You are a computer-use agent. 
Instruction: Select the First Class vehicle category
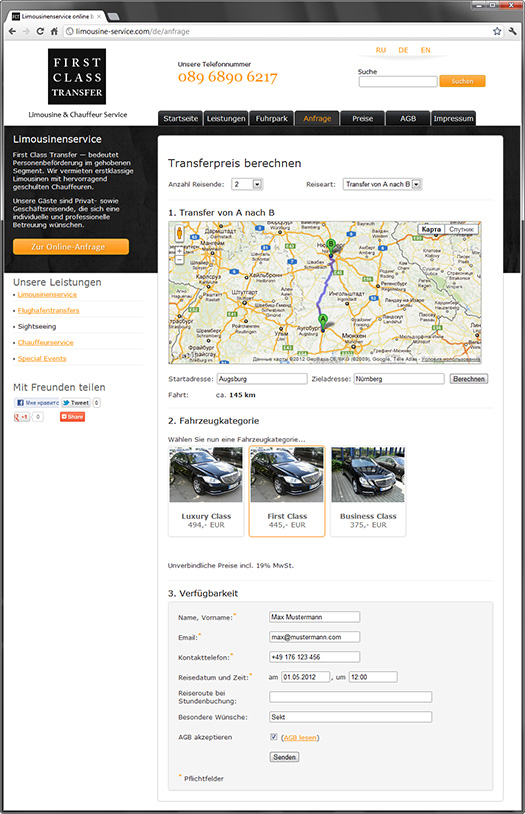pos(287,491)
